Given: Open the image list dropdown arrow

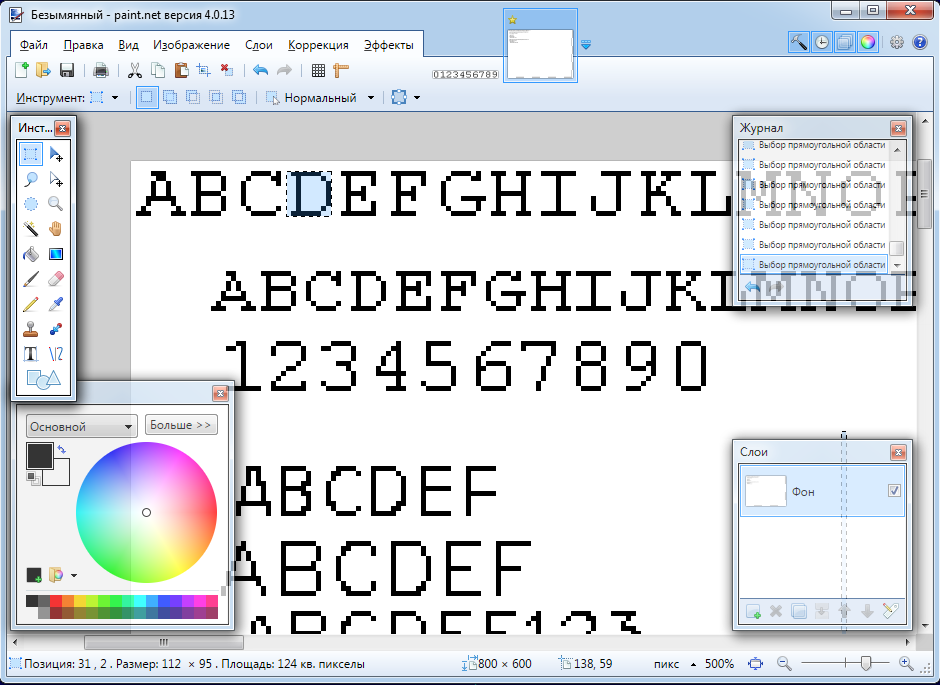Looking at the screenshot, I should (x=586, y=45).
